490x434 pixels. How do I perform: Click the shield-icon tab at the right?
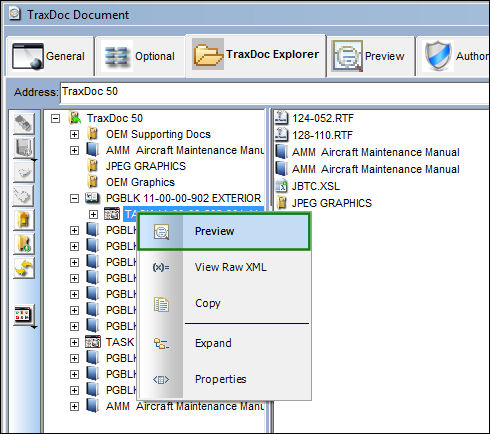click(453, 56)
